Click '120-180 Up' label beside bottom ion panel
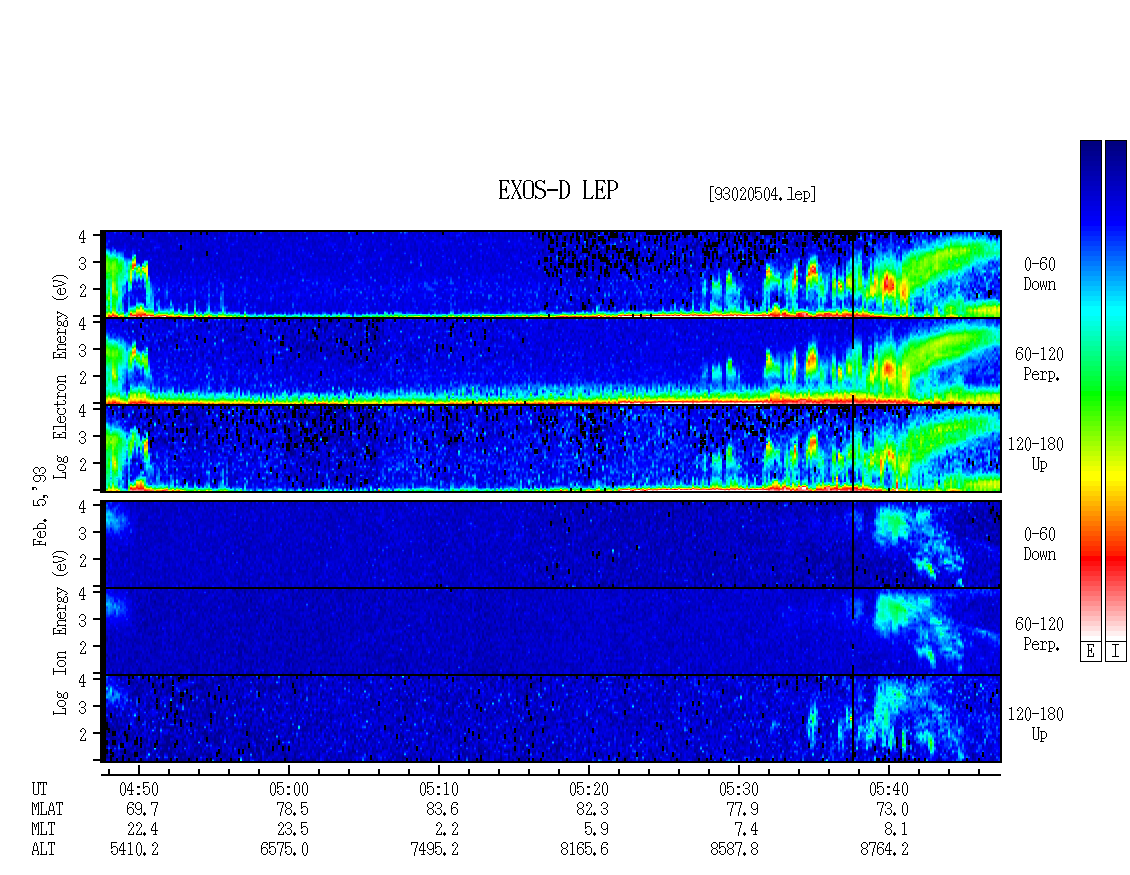This screenshot has width=1130, height=875. tap(1036, 724)
